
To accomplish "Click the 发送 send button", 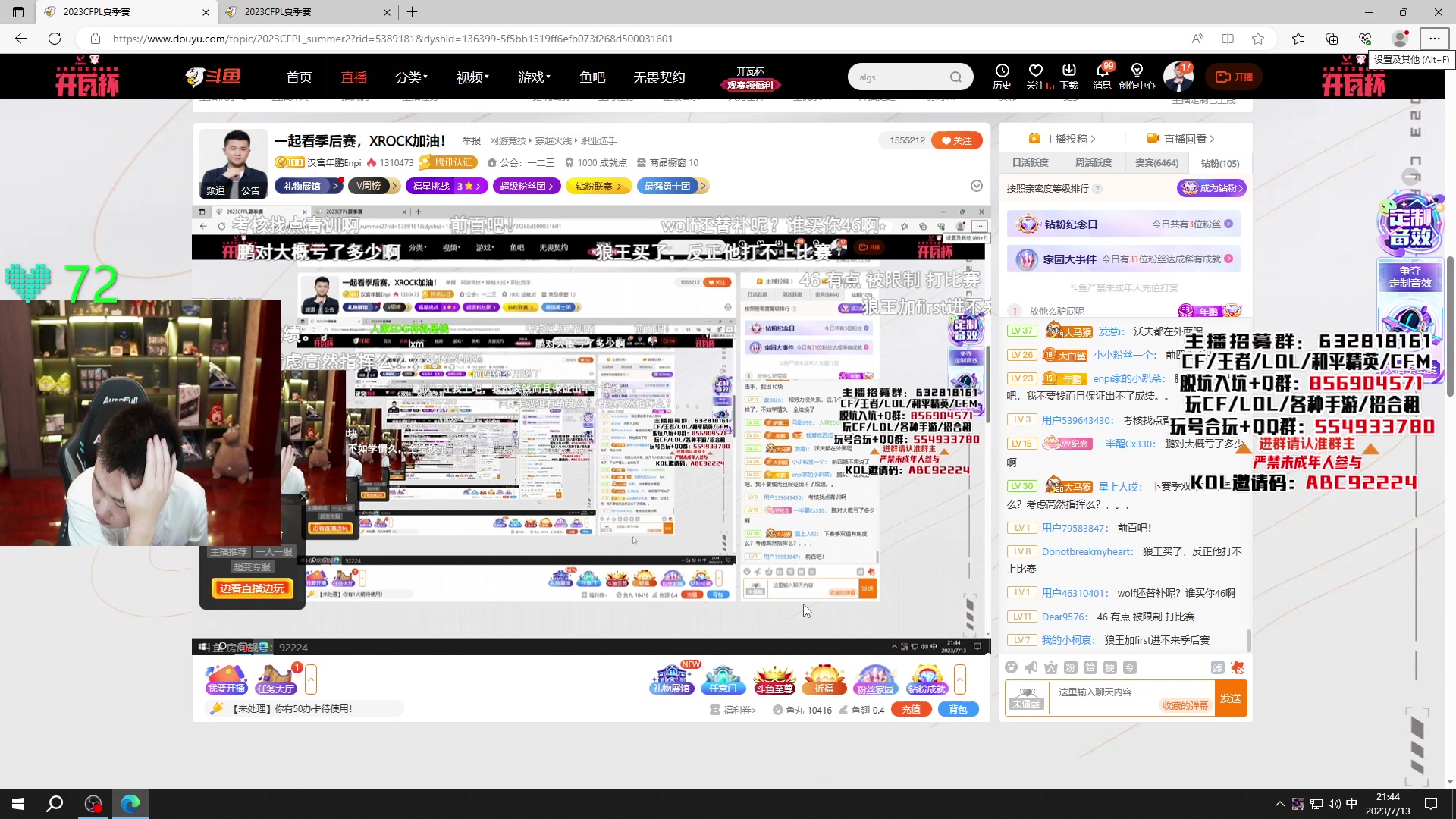I will click(1231, 698).
